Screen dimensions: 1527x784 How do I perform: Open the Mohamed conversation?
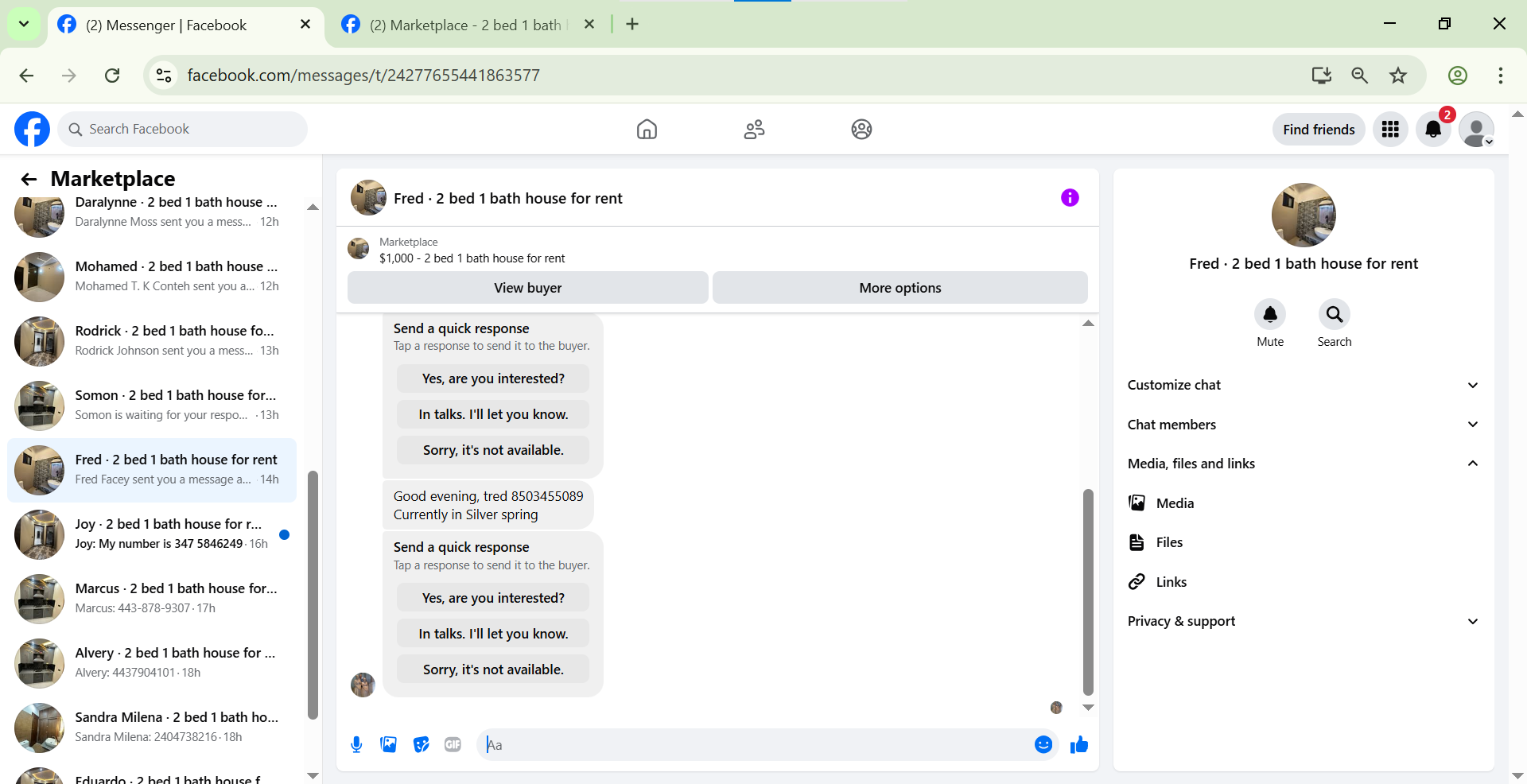152,277
